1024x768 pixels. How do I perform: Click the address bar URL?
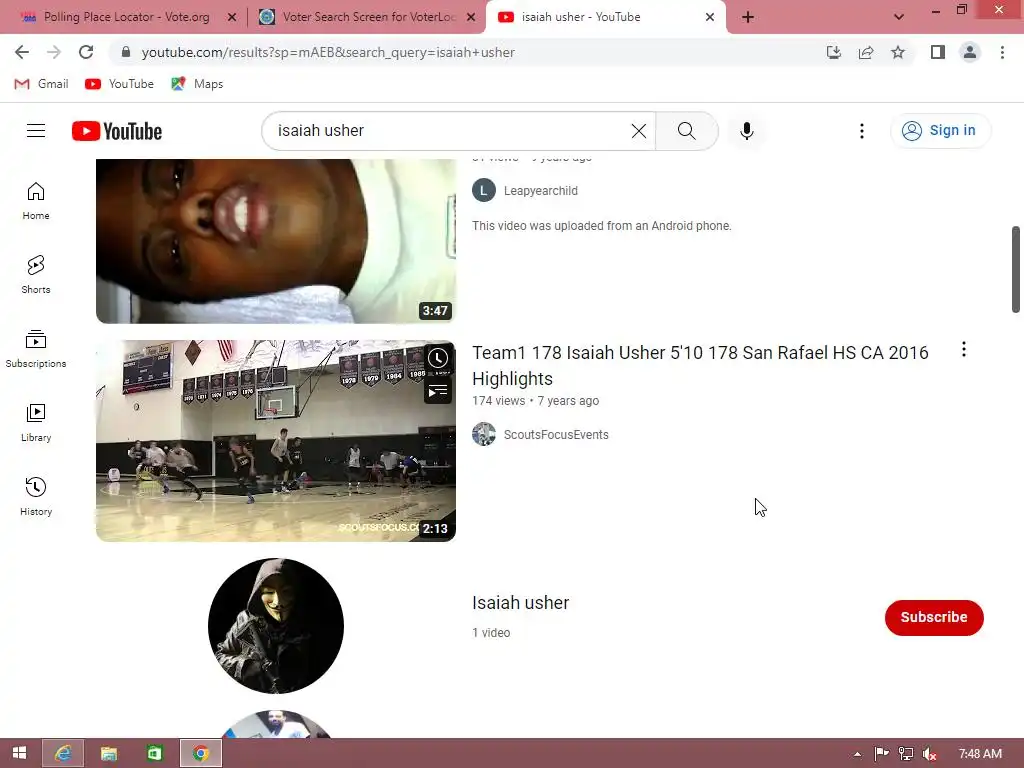(x=328, y=52)
